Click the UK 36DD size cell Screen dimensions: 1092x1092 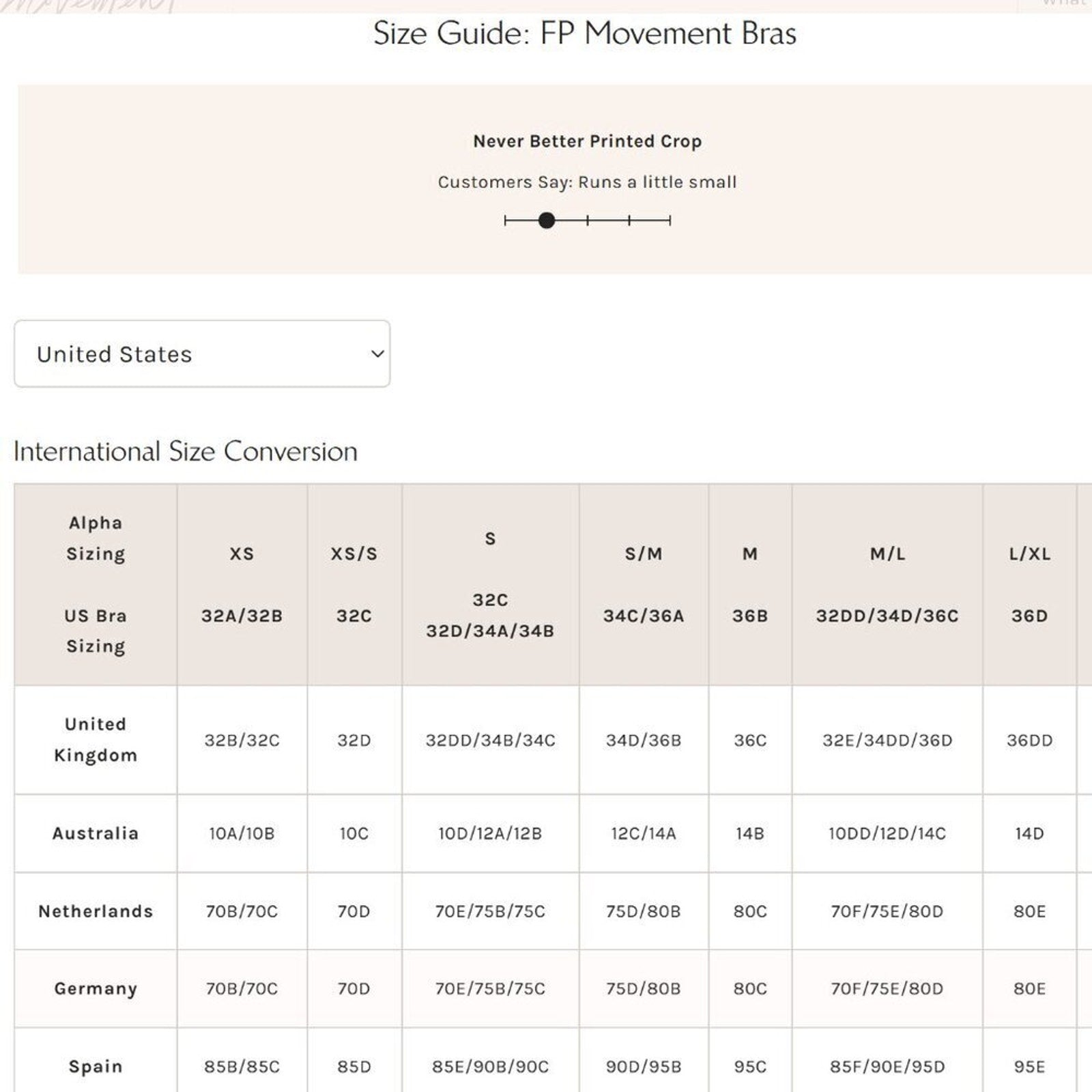tap(1029, 740)
